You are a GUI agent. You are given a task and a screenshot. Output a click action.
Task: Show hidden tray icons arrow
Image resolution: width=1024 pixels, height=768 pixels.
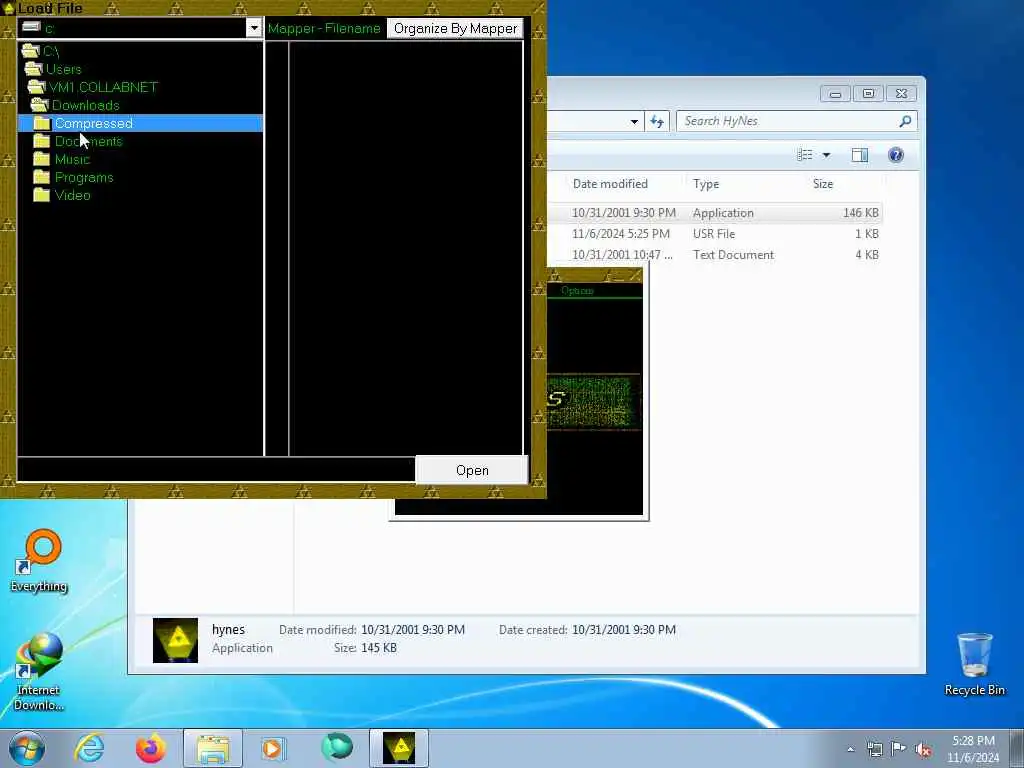[850, 749]
